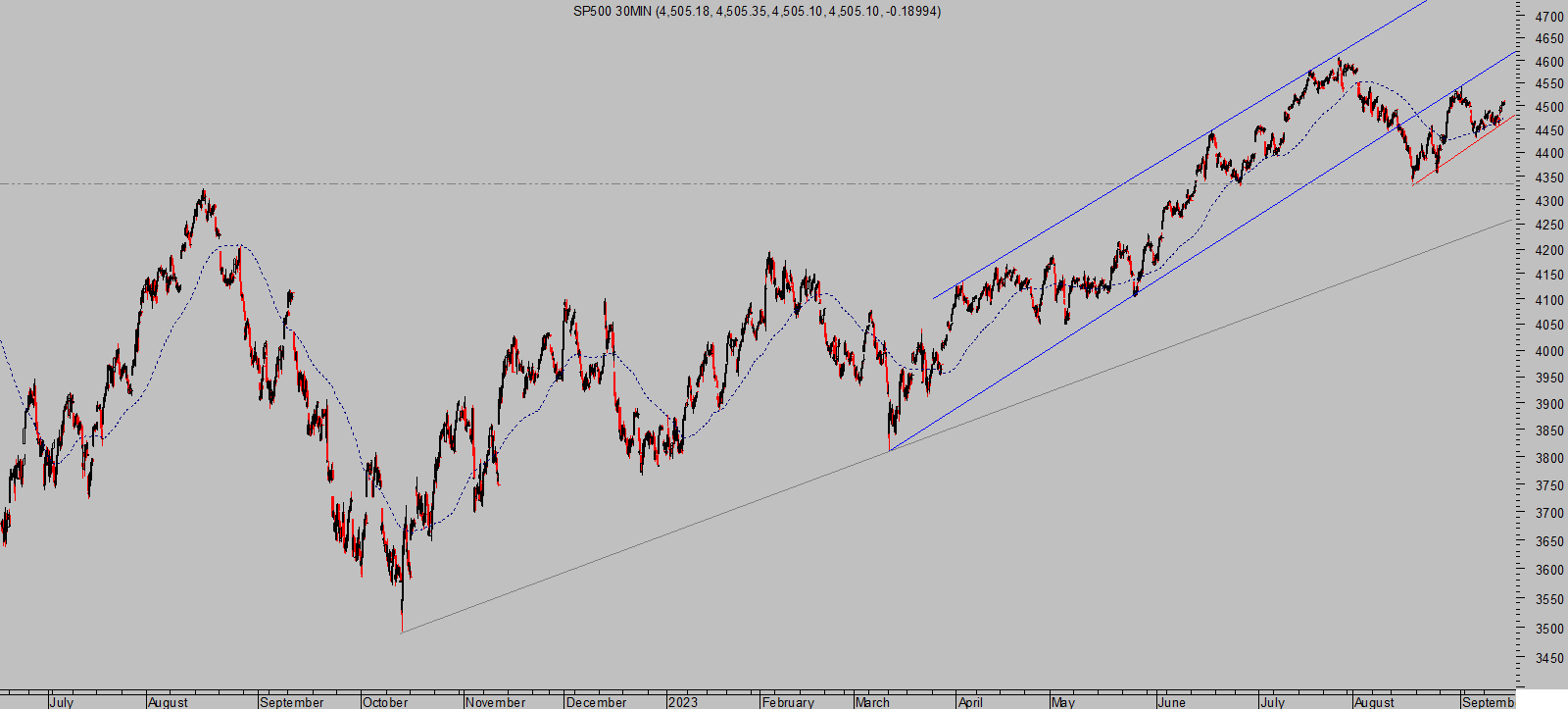Viewport: 1568px width, 709px height.
Task: Click the December date axis label
Action: click(x=597, y=702)
